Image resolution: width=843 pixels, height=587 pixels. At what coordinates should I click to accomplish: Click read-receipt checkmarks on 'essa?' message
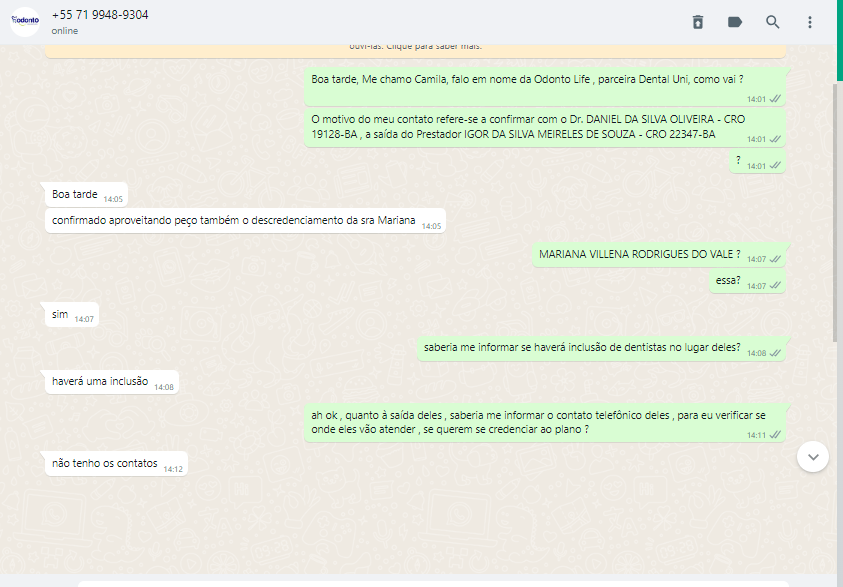pos(775,286)
